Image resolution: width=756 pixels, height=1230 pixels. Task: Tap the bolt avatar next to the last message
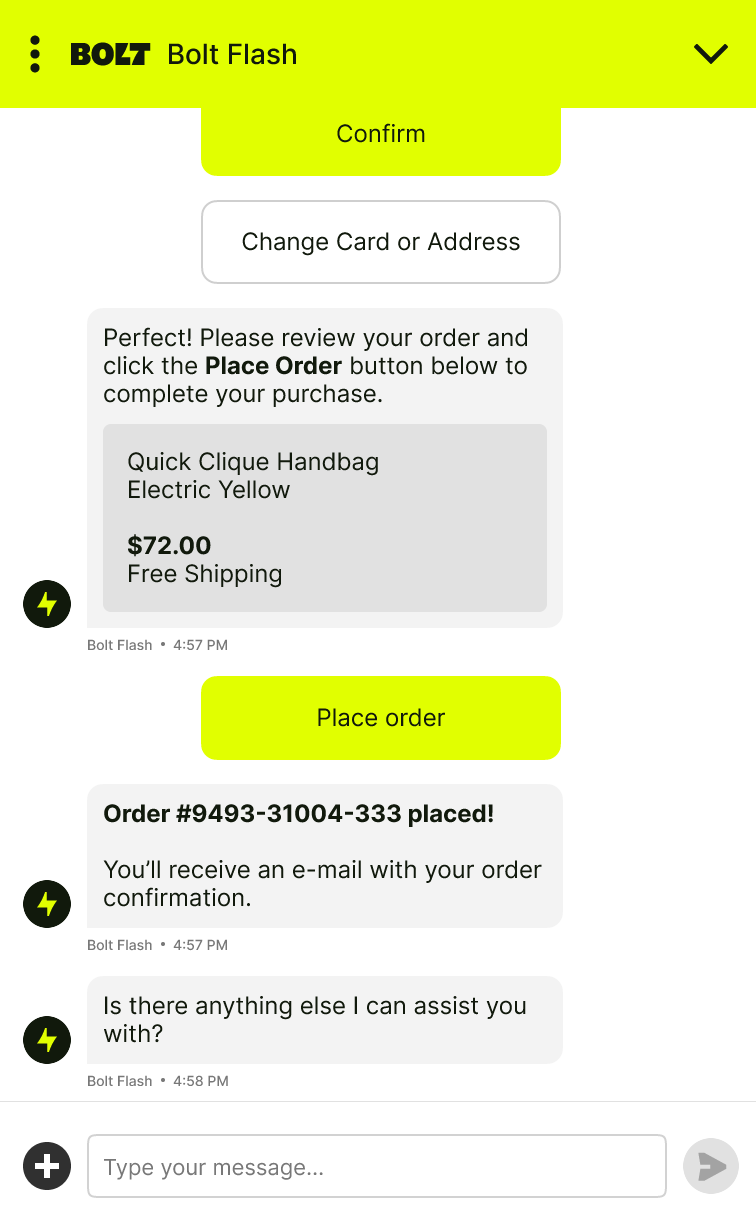click(46, 1040)
